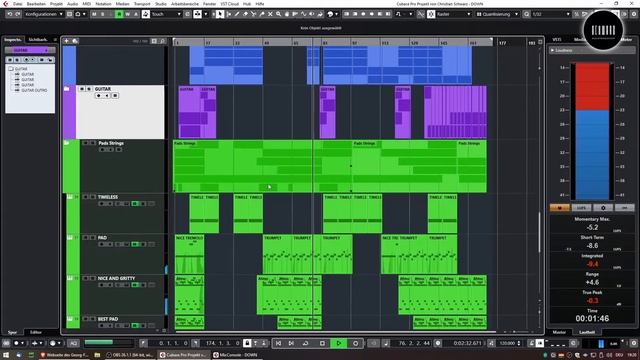Click the orange reset button under loudness meter

560,208
